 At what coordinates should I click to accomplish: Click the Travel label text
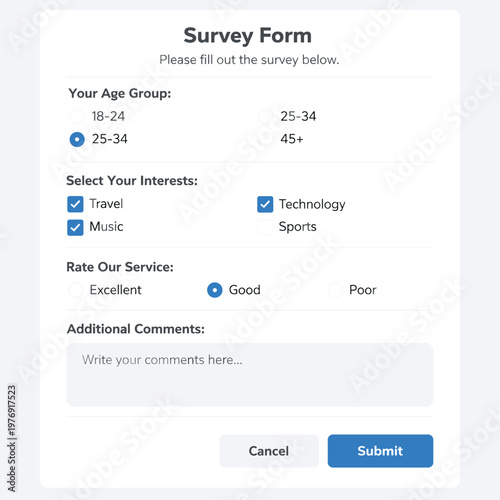(x=106, y=204)
